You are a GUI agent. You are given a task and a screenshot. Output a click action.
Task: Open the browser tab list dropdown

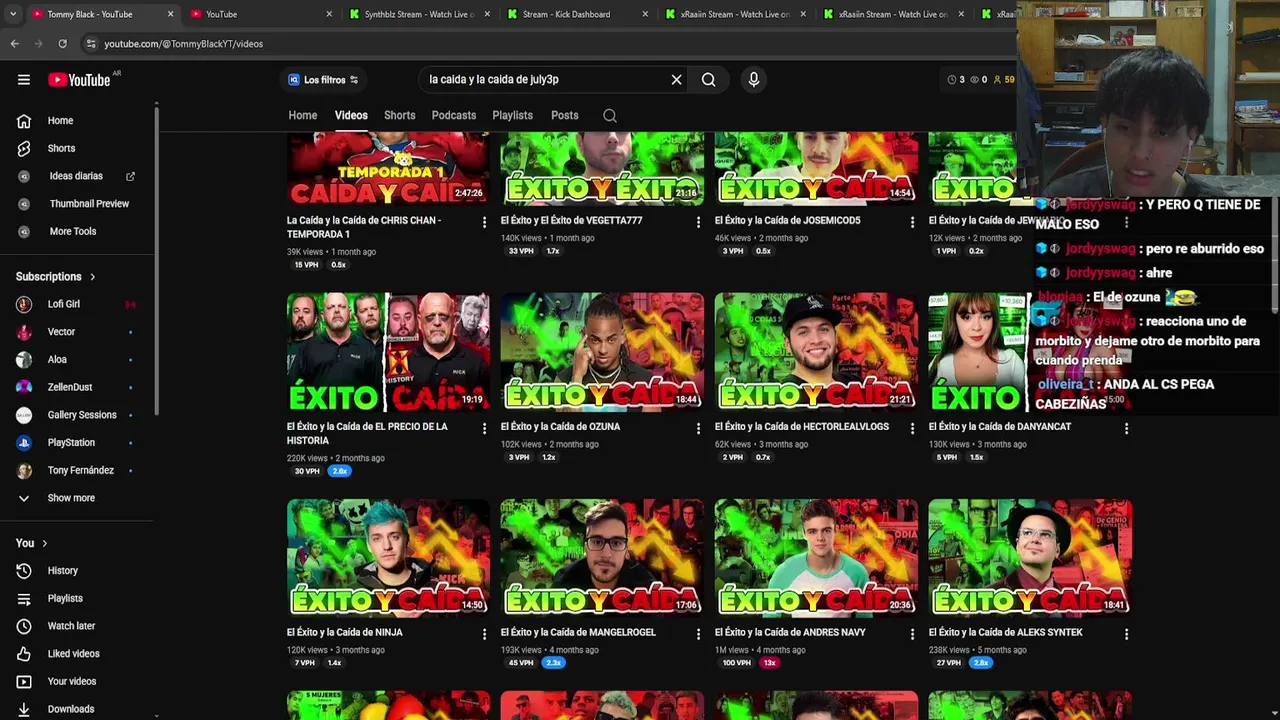[12, 14]
